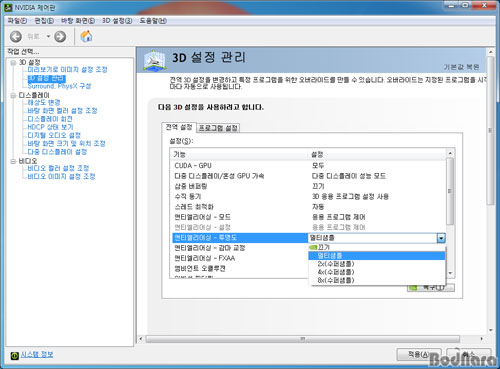Select the CUDA - GPU setting row

click(x=309, y=166)
